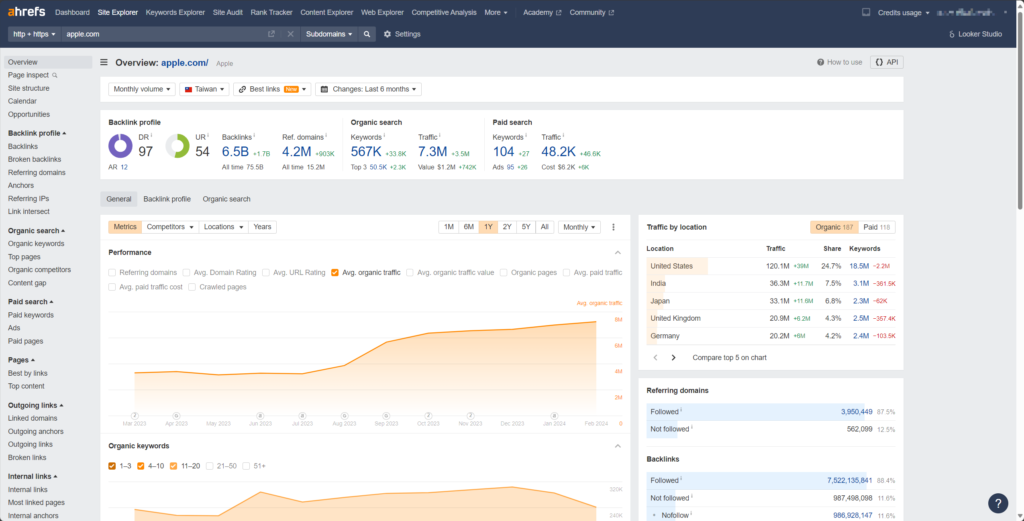Screen dimensions: 1024x521
Task: Open the http + https protocol dropdown
Action: pyautogui.click(x=35, y=34)
